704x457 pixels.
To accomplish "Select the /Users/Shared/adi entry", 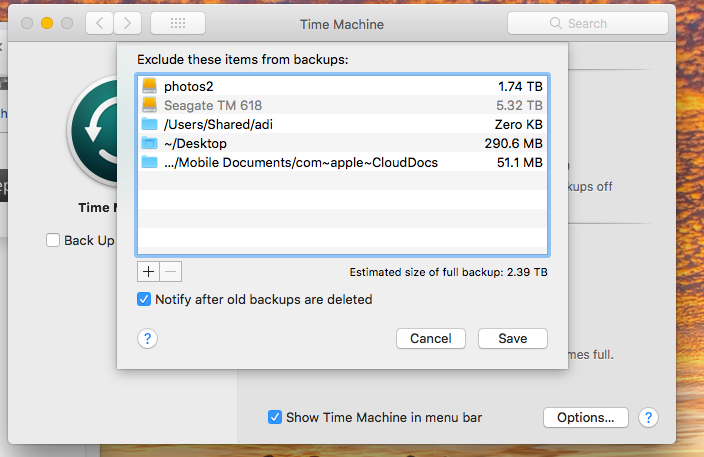I will click(x=343, y=124).
